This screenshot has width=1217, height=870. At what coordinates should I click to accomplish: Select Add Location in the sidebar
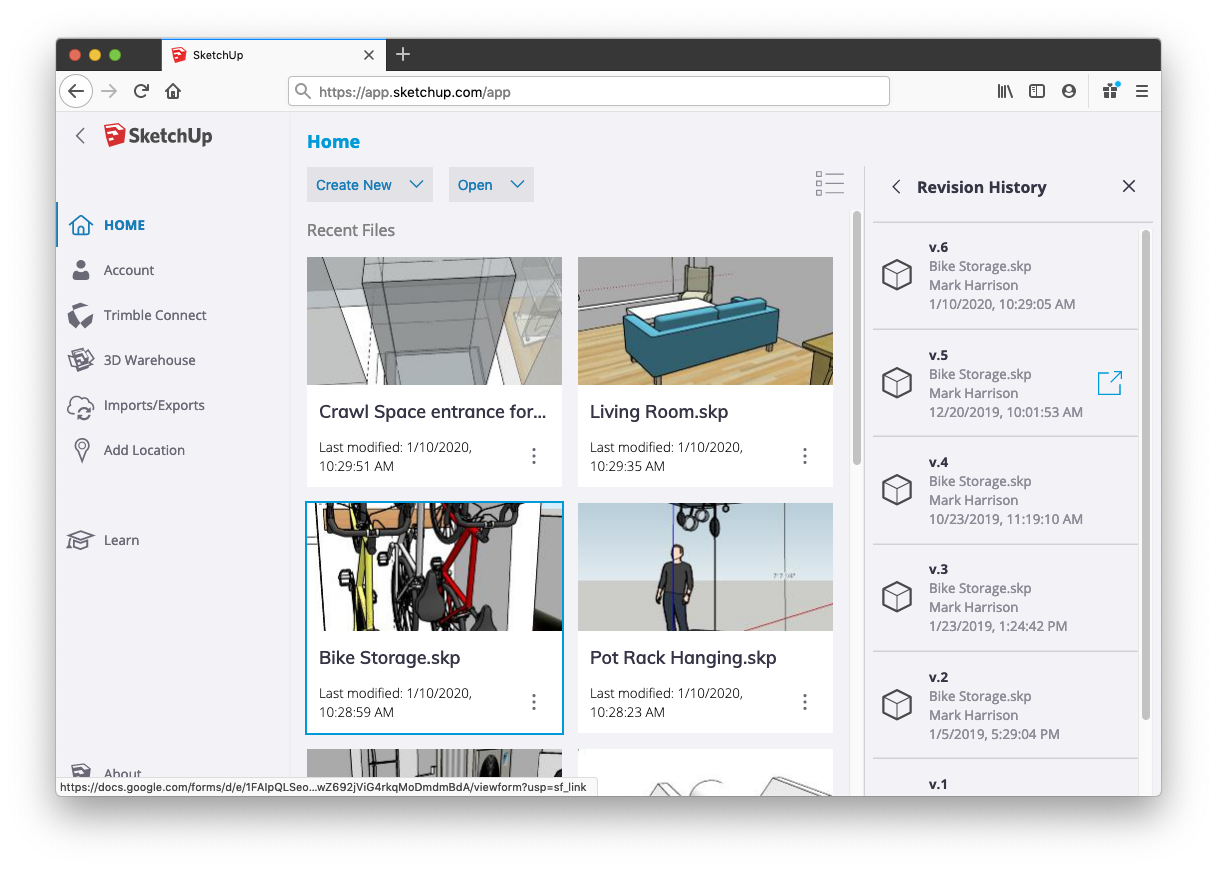144,450
